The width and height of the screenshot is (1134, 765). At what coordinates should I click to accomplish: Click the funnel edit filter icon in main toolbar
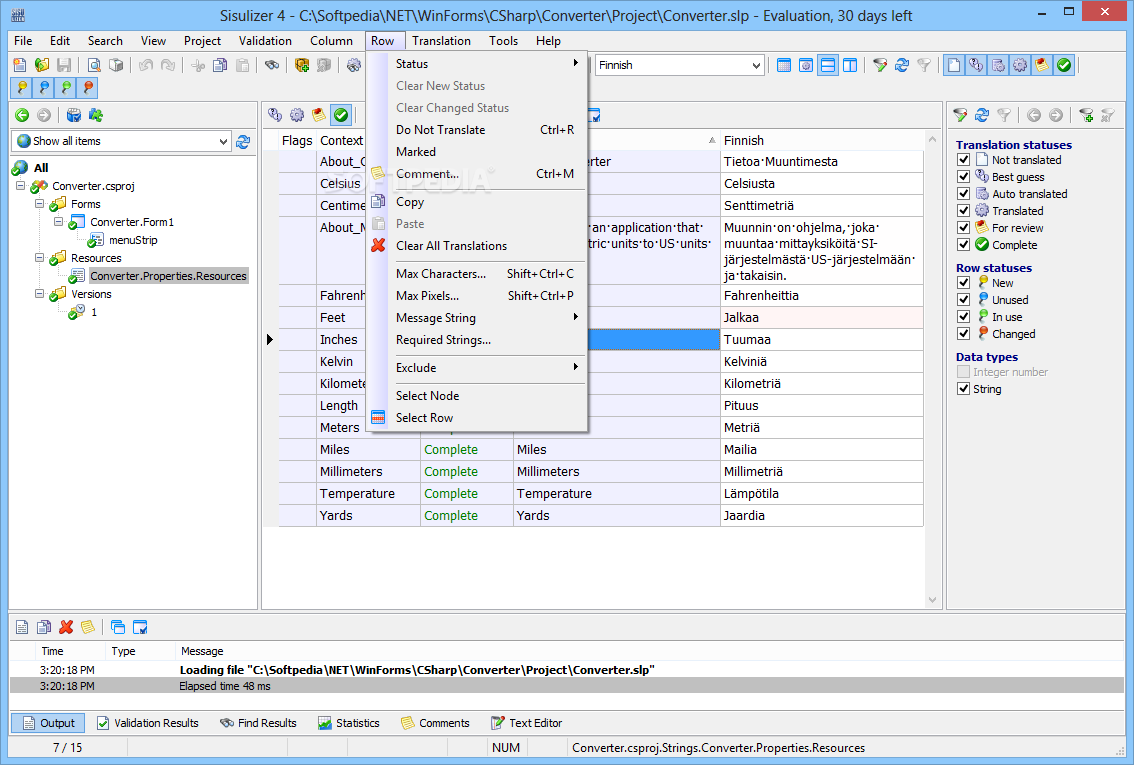879,65
